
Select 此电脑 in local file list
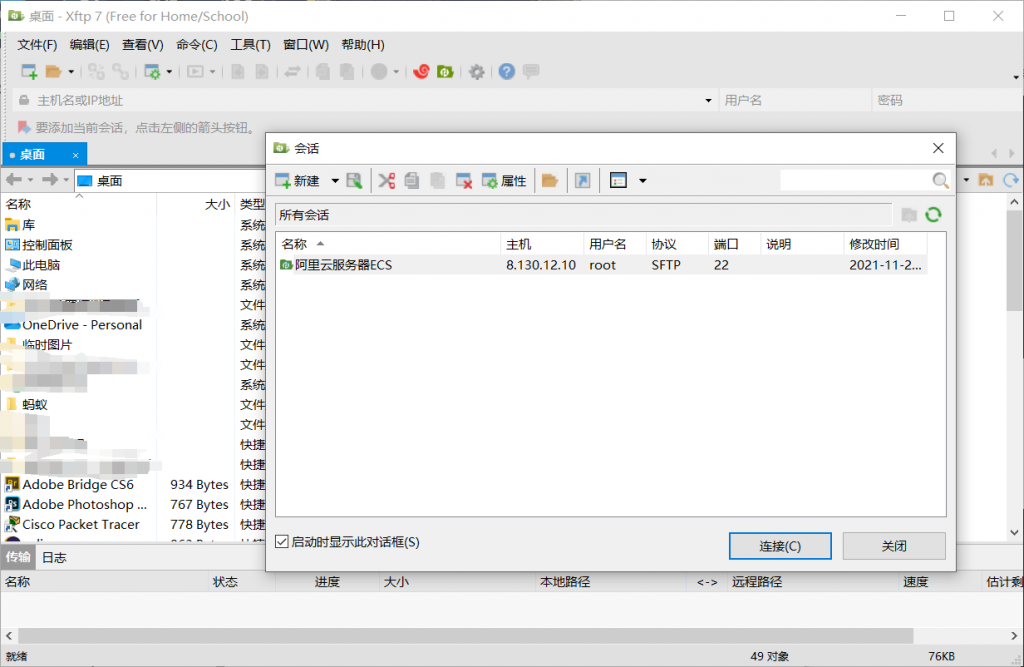pos(33,265)
